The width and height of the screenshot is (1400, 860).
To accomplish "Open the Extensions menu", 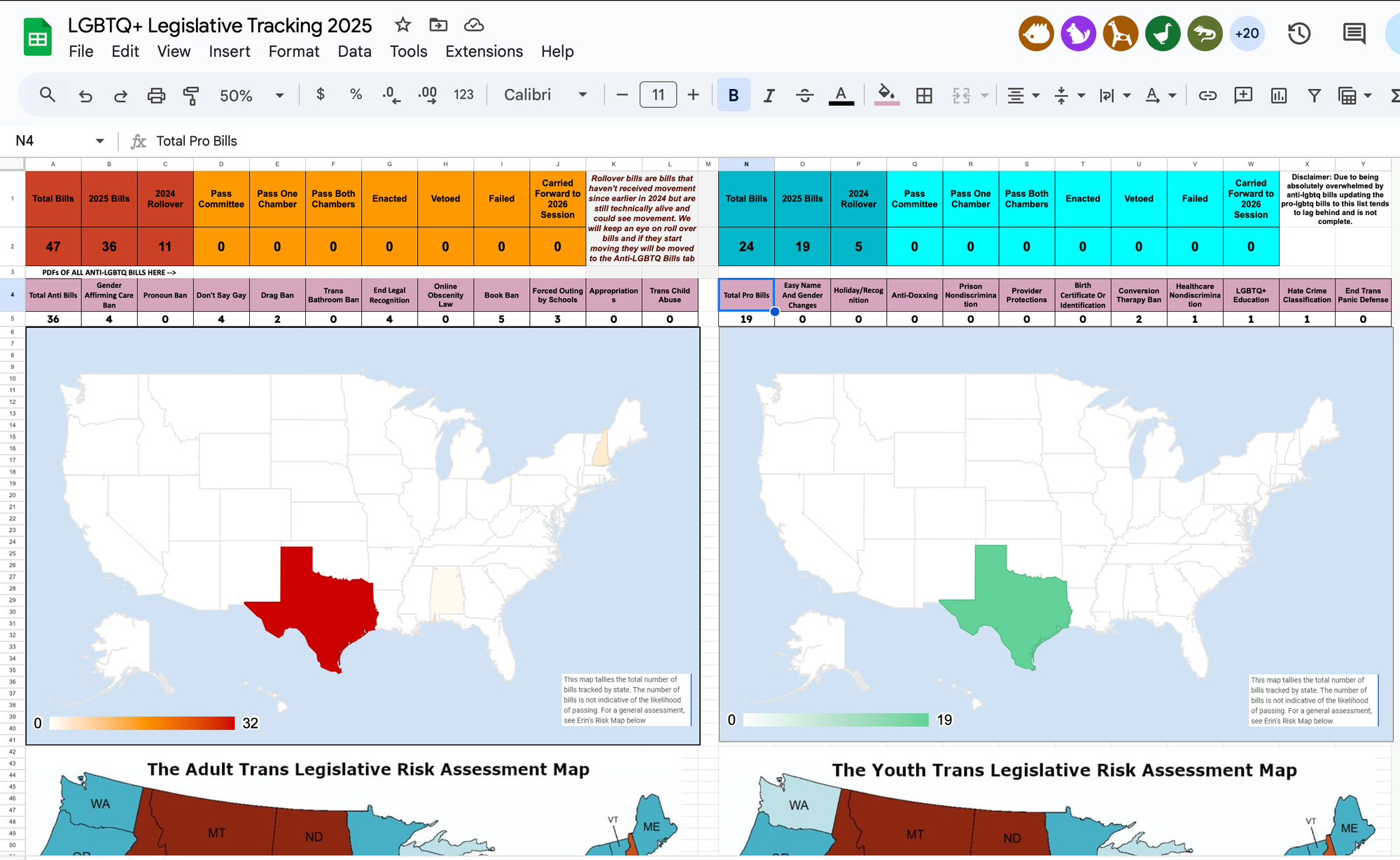I will click(484, 51).
